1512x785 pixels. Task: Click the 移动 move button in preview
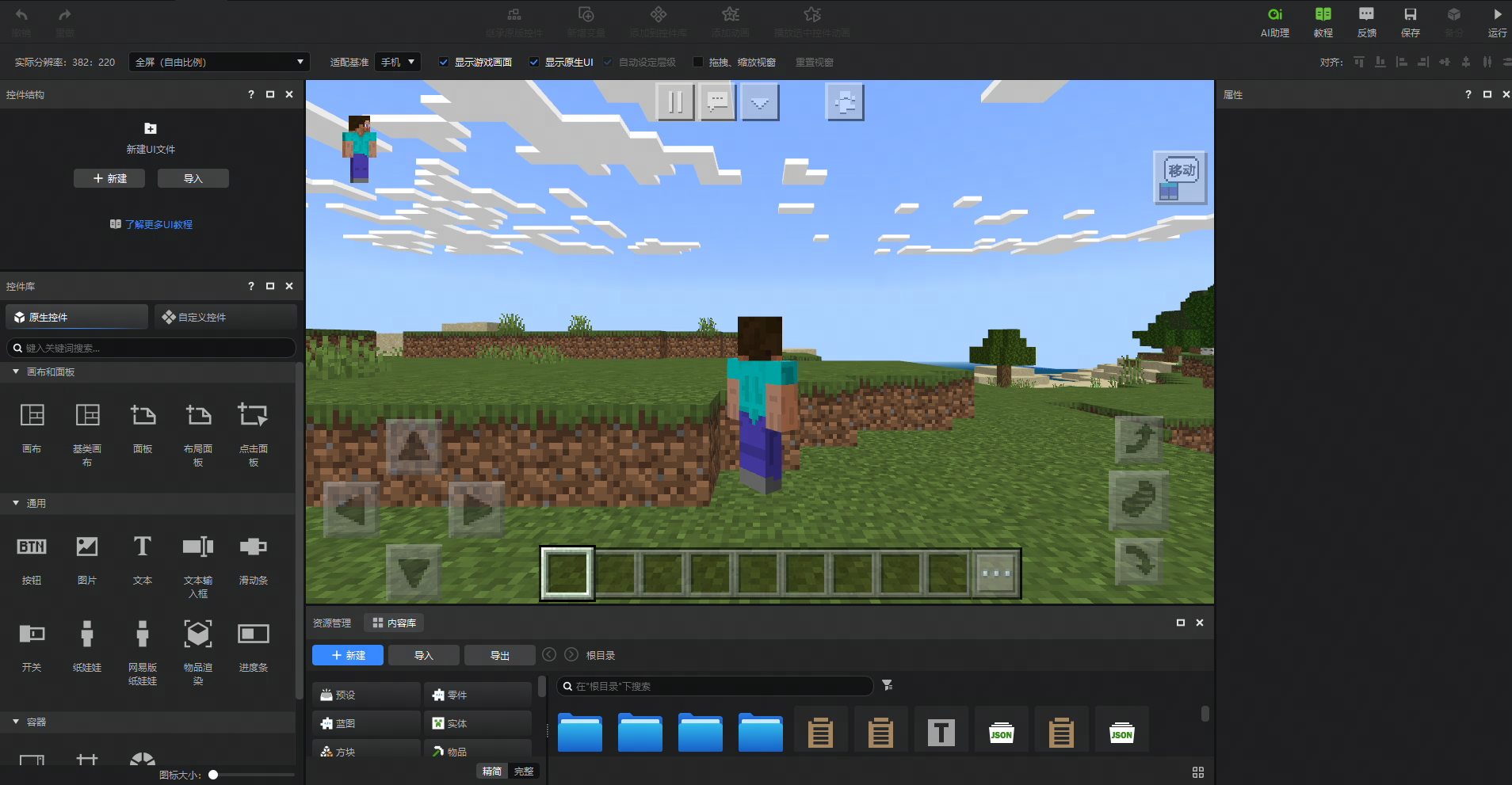pos(1180,177)
